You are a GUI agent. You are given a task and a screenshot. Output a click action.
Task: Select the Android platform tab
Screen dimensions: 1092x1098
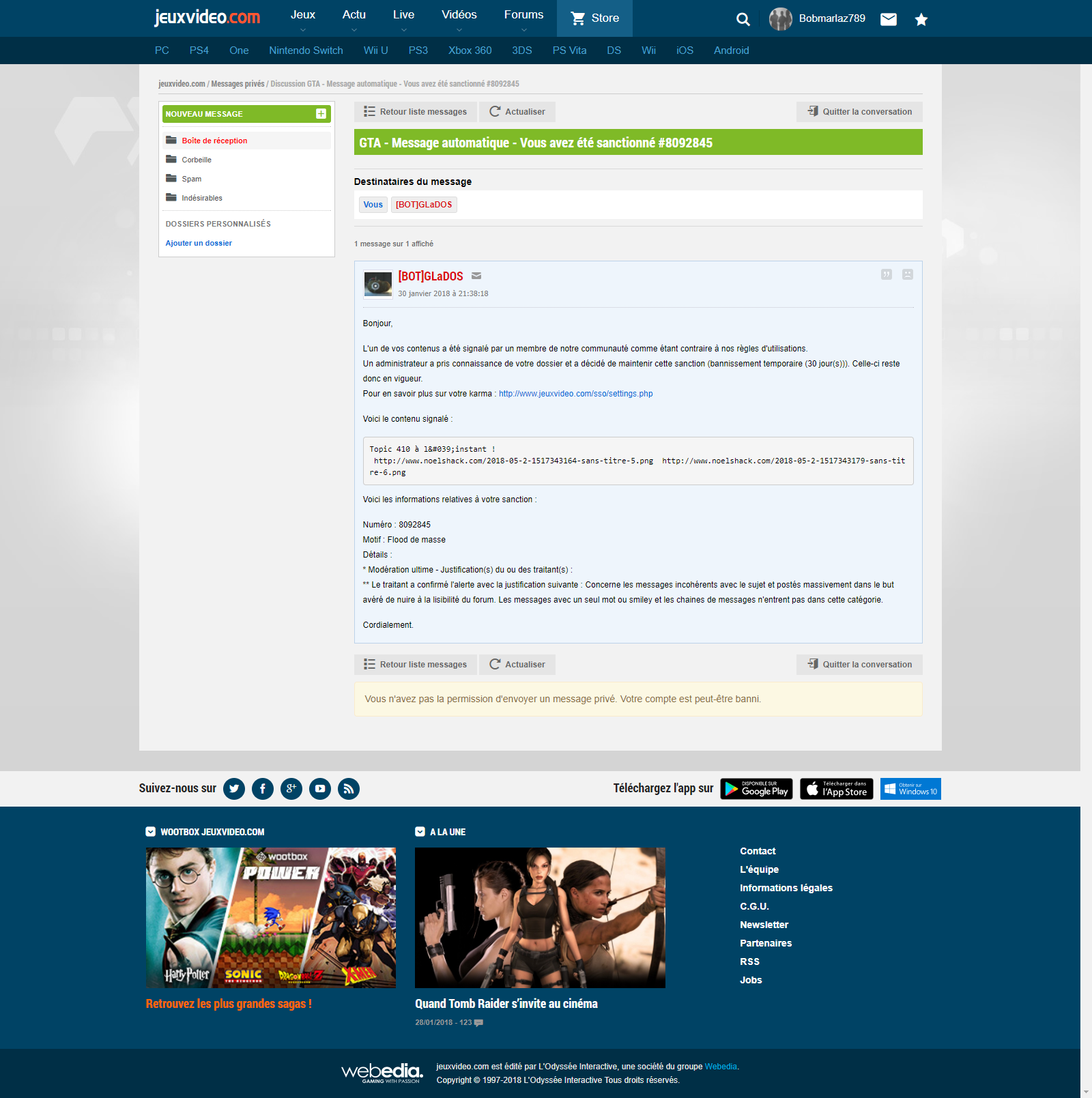[732, 50]
